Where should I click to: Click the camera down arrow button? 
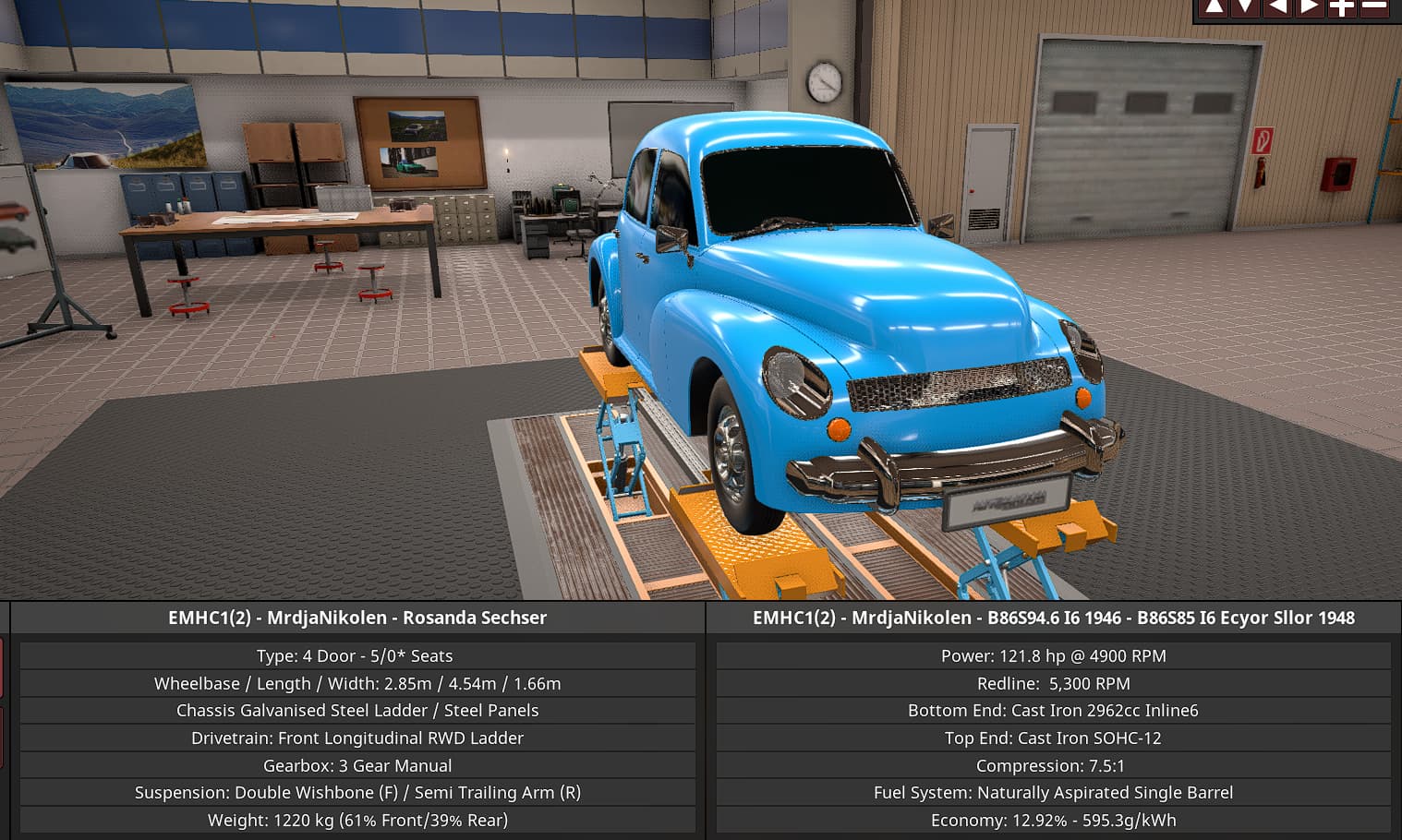point(1246,7)
